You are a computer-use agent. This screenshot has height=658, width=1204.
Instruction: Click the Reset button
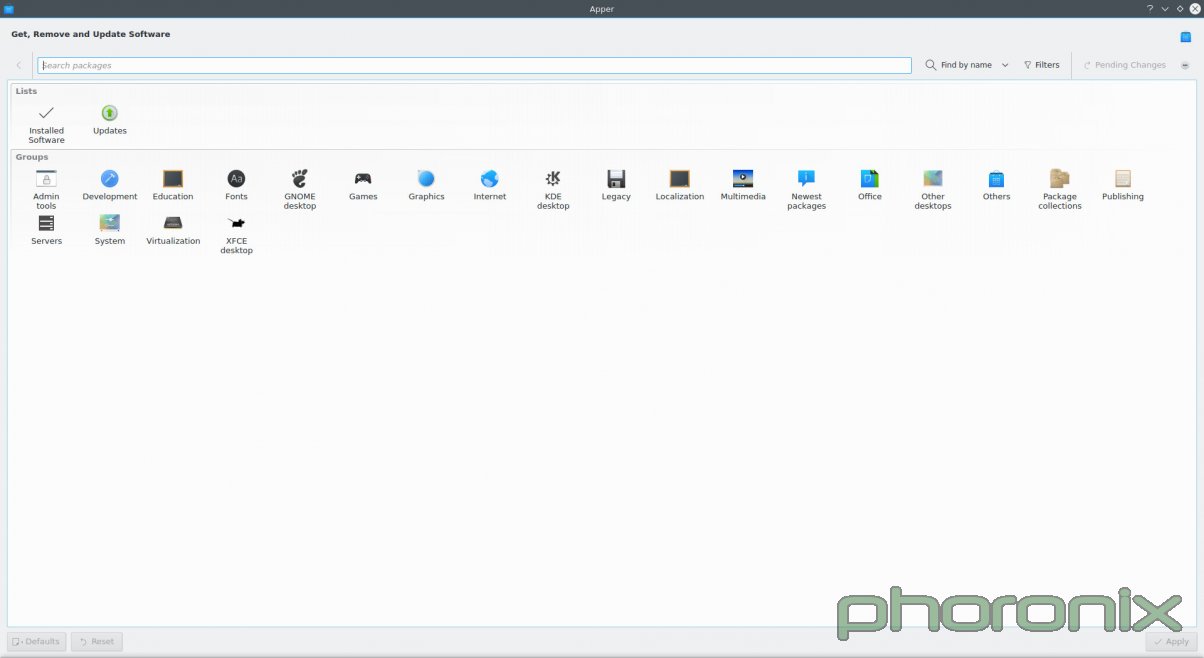(96, 641)
